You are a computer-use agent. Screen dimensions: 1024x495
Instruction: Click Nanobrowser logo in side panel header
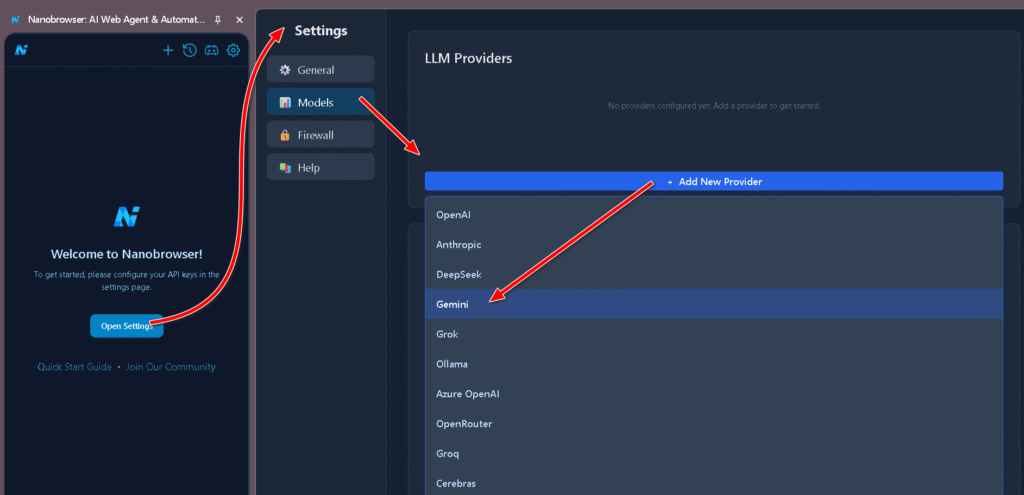click(x=22, y=50)
